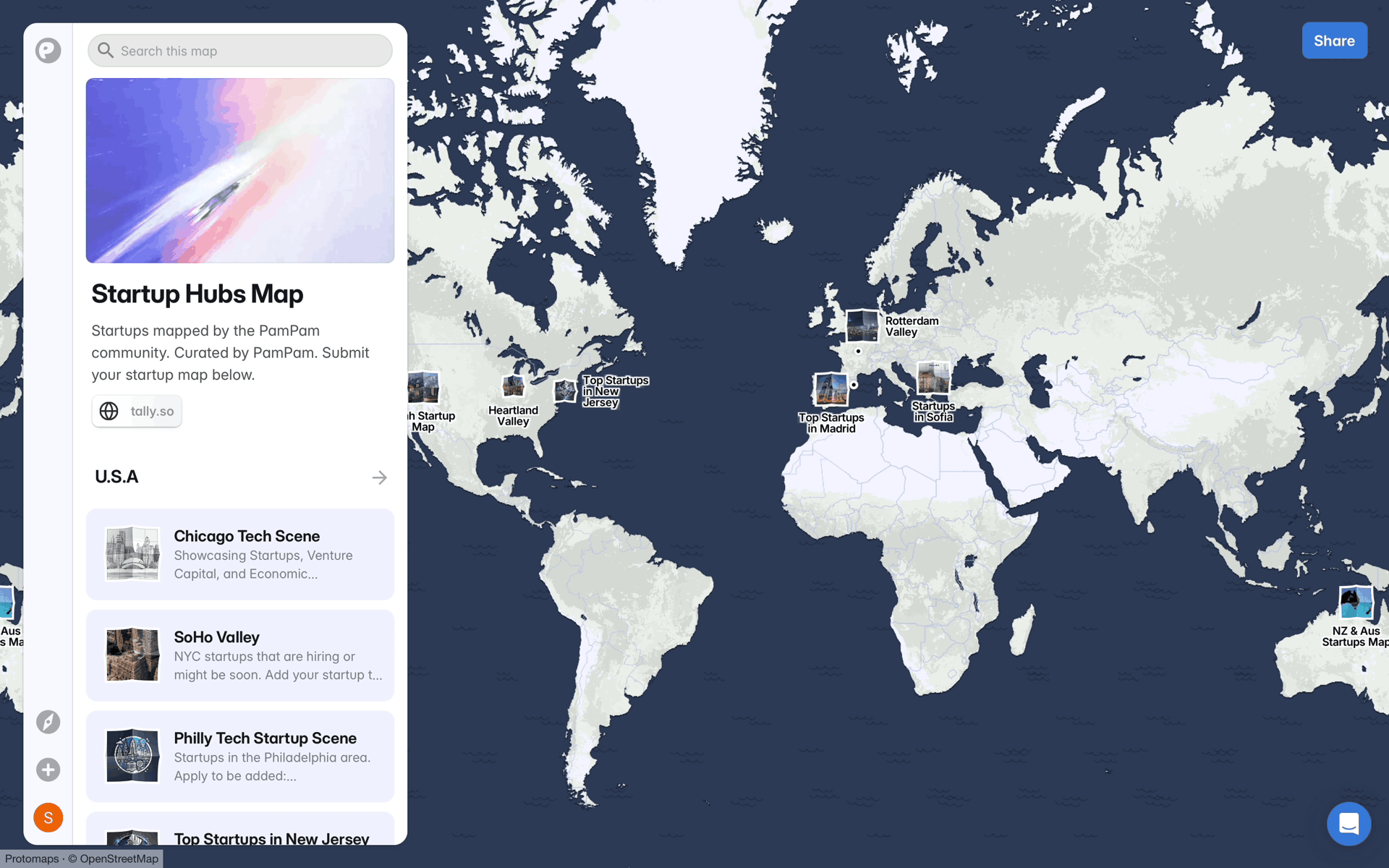Expand the U.S.A section arrow
Screen dimensions: 1389x868
click(380, 477)
